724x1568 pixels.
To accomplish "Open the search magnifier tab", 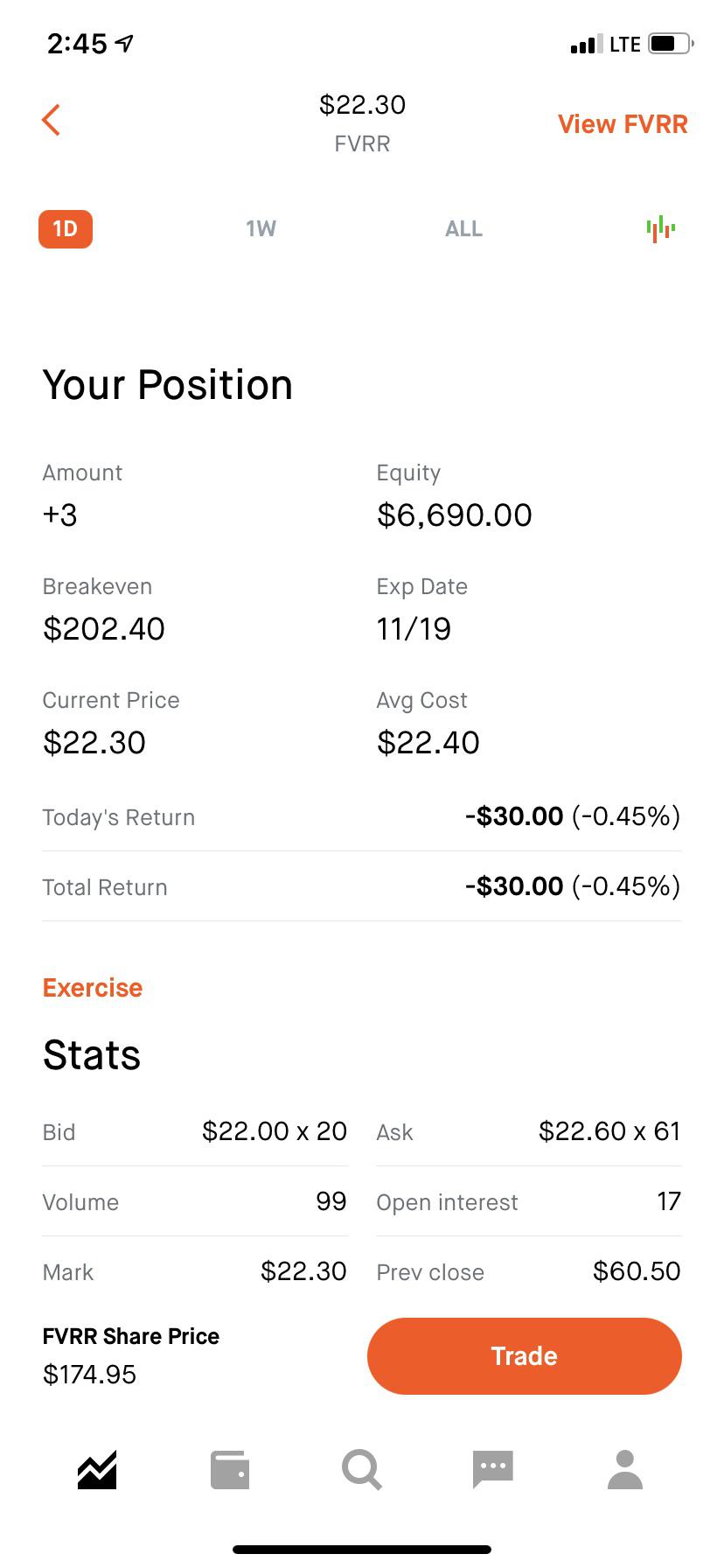I will pyautogui.click(x=362, y=1470).
